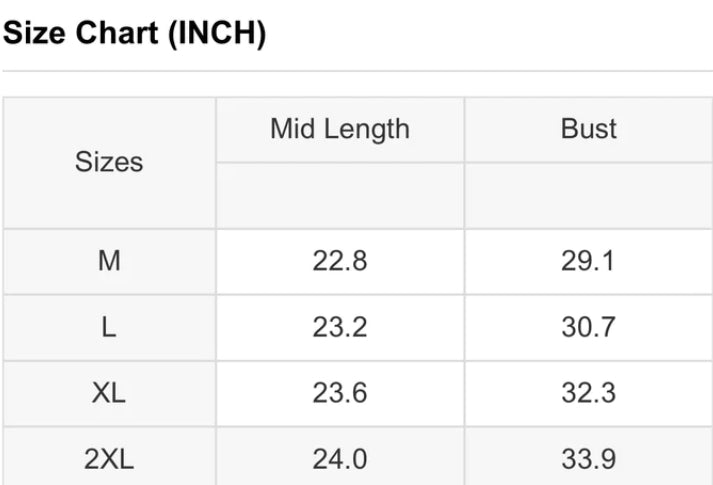Click the Size Chart (INCH) heading

pos(134,33)
